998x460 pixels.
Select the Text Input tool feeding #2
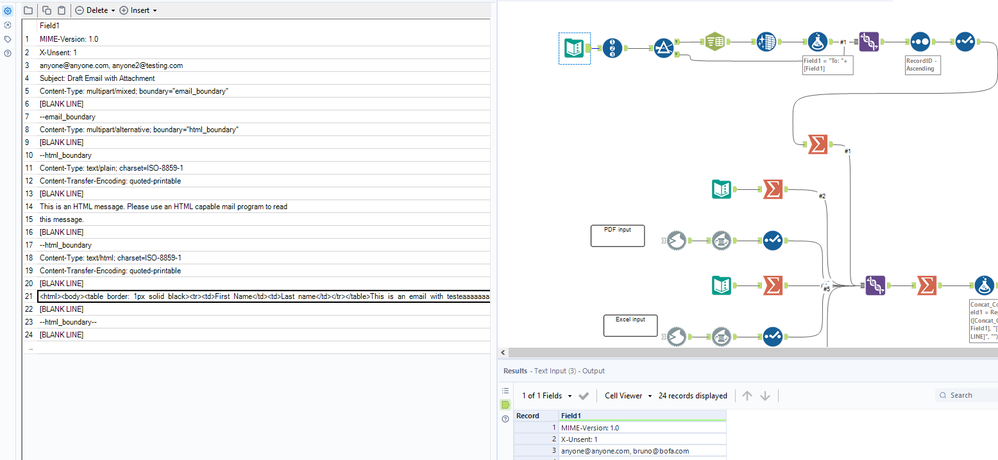[721, 189]
